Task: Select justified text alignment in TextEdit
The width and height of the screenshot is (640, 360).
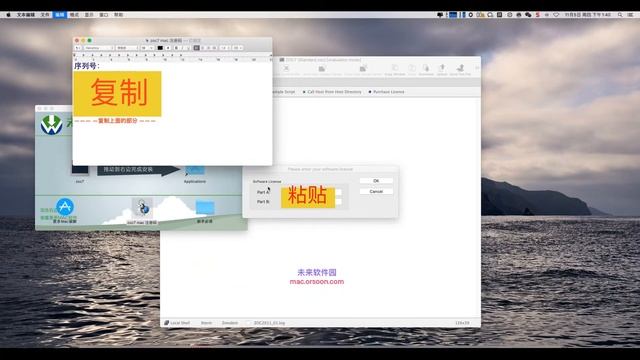Action: 214,48
